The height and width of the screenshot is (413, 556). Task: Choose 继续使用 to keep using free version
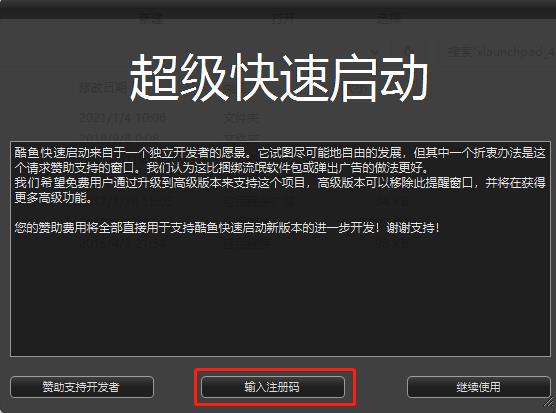(x=479, y=387)
